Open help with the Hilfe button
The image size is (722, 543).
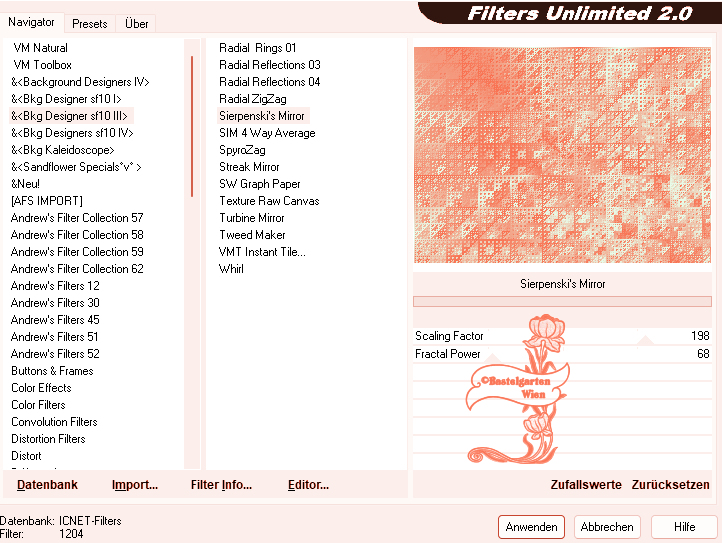click(x=684, y=527)
